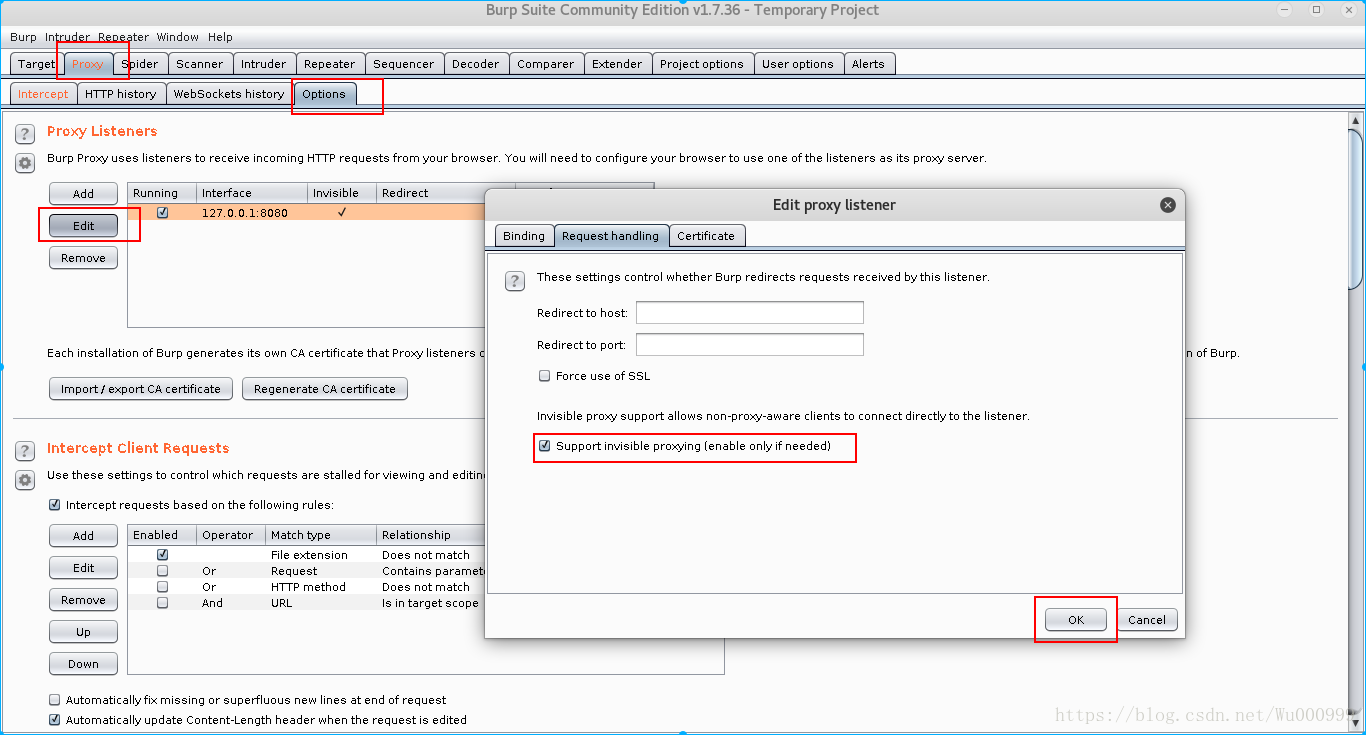
Task: Switch to the Spider tab
Action: 140,64
